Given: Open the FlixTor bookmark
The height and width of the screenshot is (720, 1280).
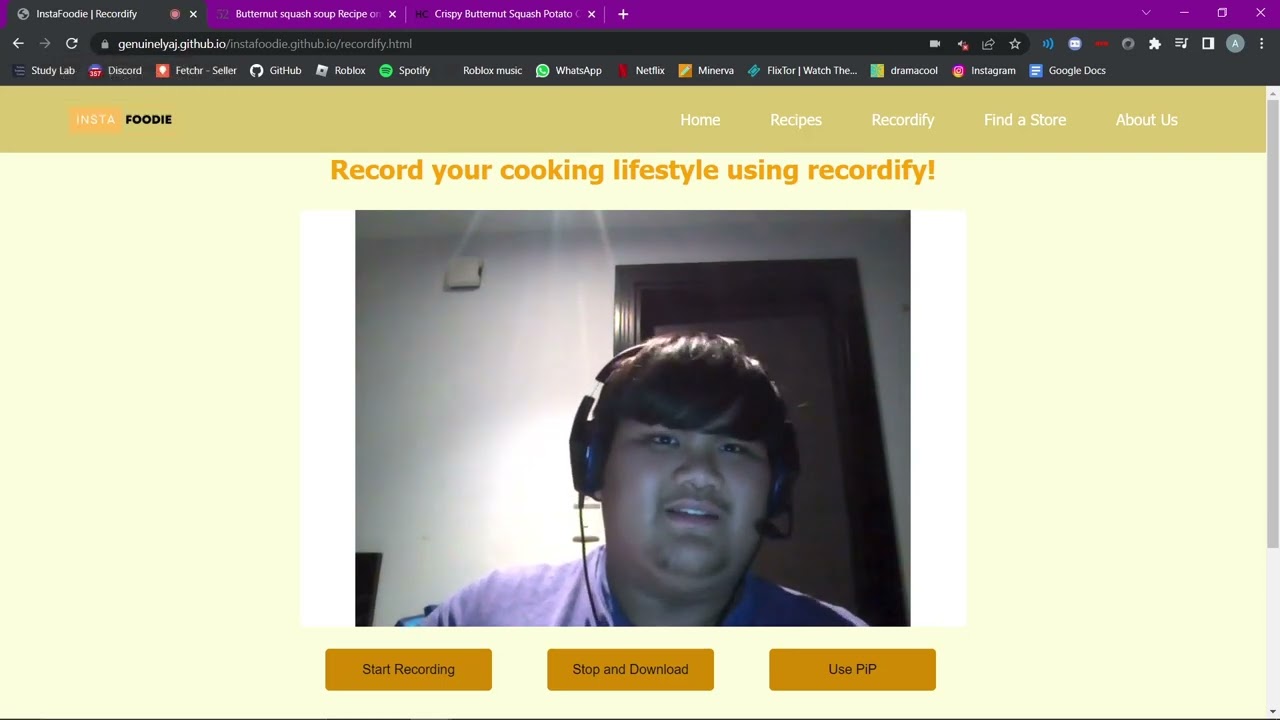Looking at the screenshot, I should point(802,71).
